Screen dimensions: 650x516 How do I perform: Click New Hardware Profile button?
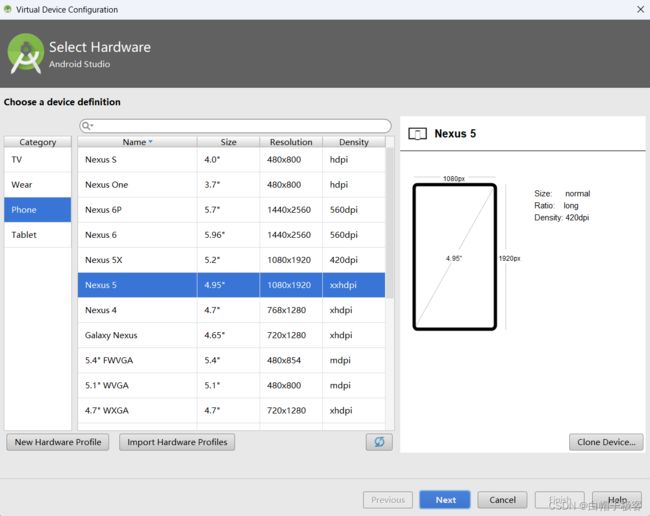58,442
